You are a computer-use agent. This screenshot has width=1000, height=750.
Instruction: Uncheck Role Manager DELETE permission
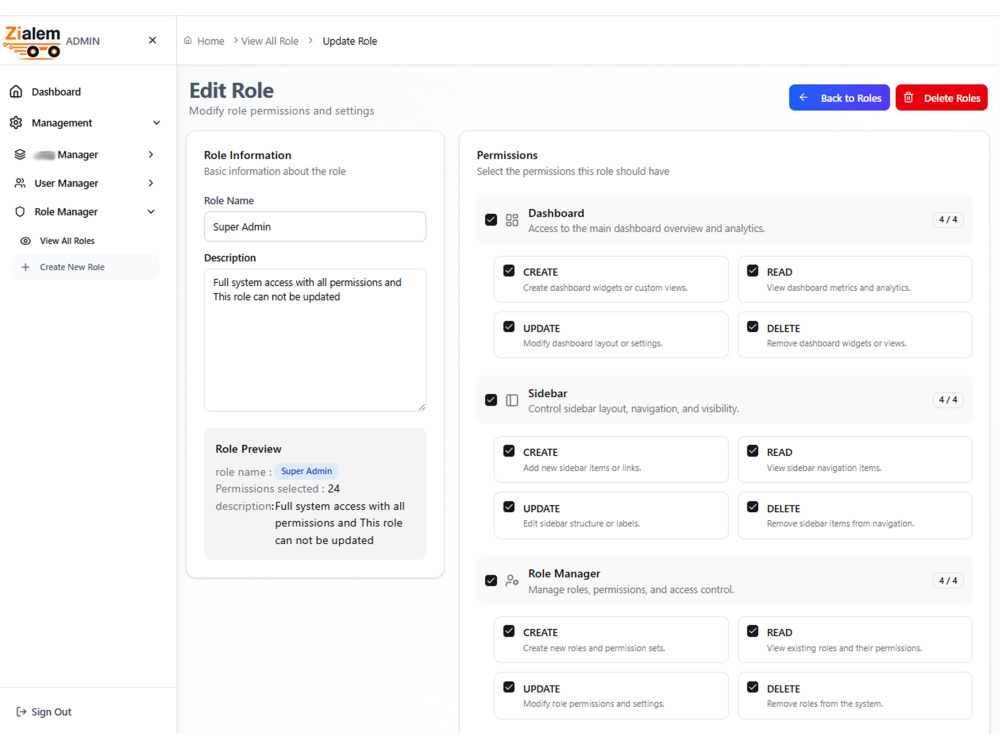753,687
